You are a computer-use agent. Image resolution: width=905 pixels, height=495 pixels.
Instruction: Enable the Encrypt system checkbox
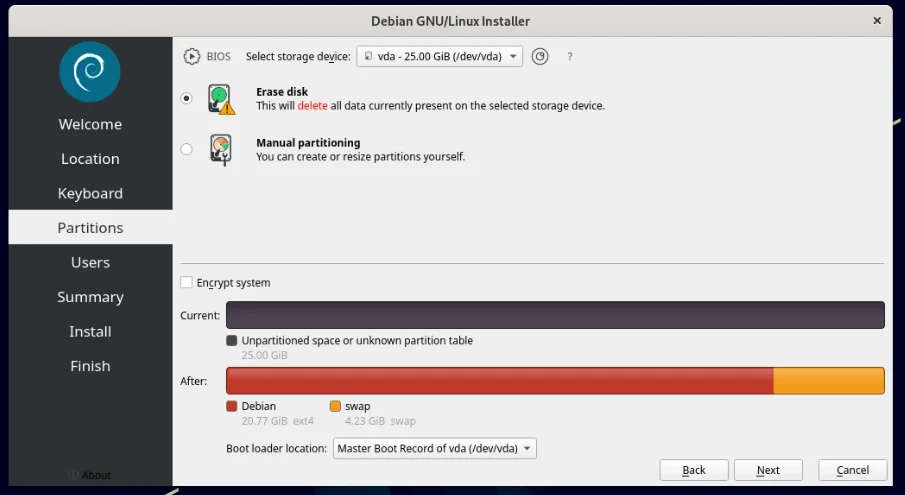(x=187, y=283)
